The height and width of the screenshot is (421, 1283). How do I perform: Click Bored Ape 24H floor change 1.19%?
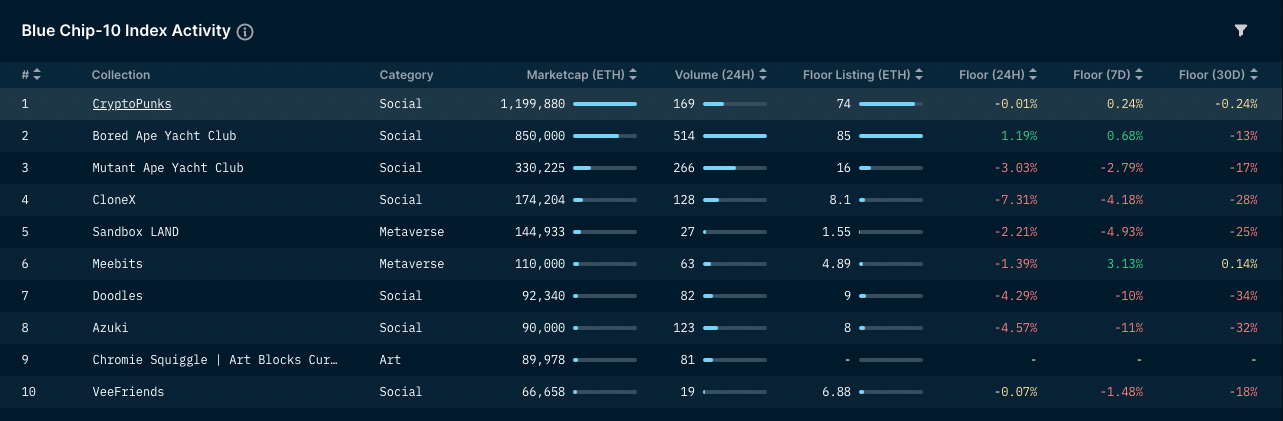pyautogui.click(x=1019, y=136)
